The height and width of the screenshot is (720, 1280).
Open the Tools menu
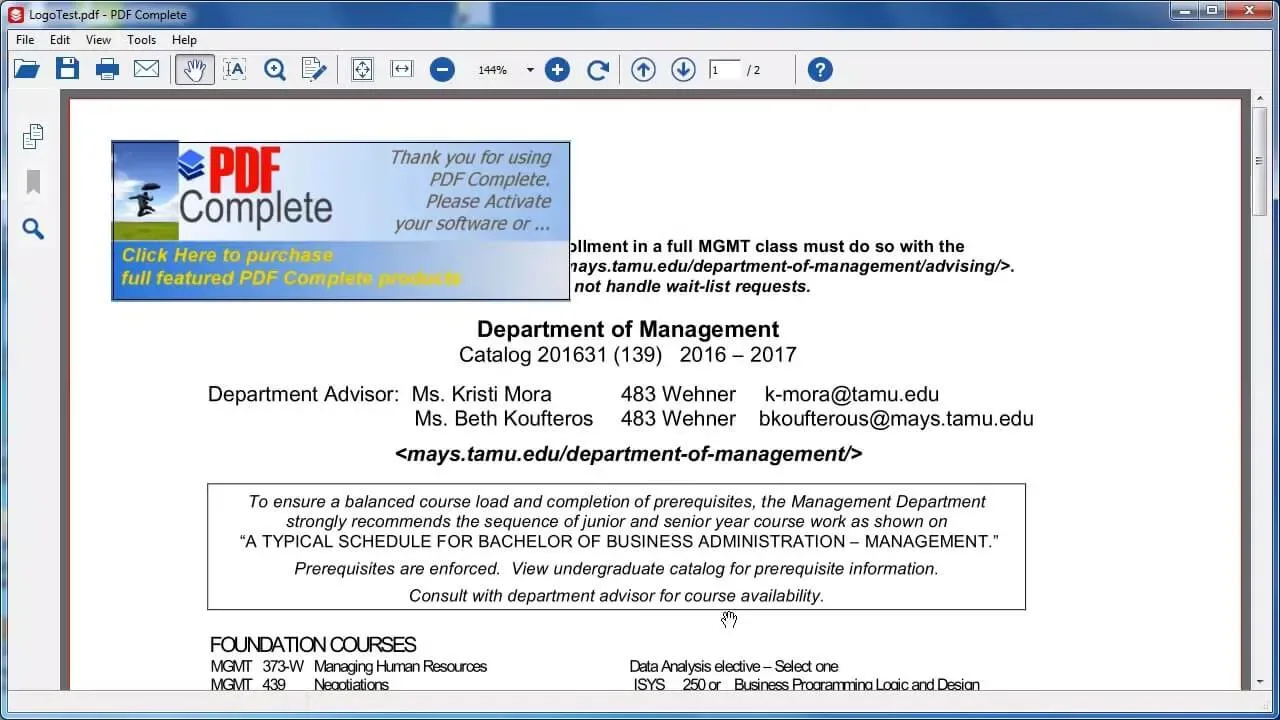142,40
